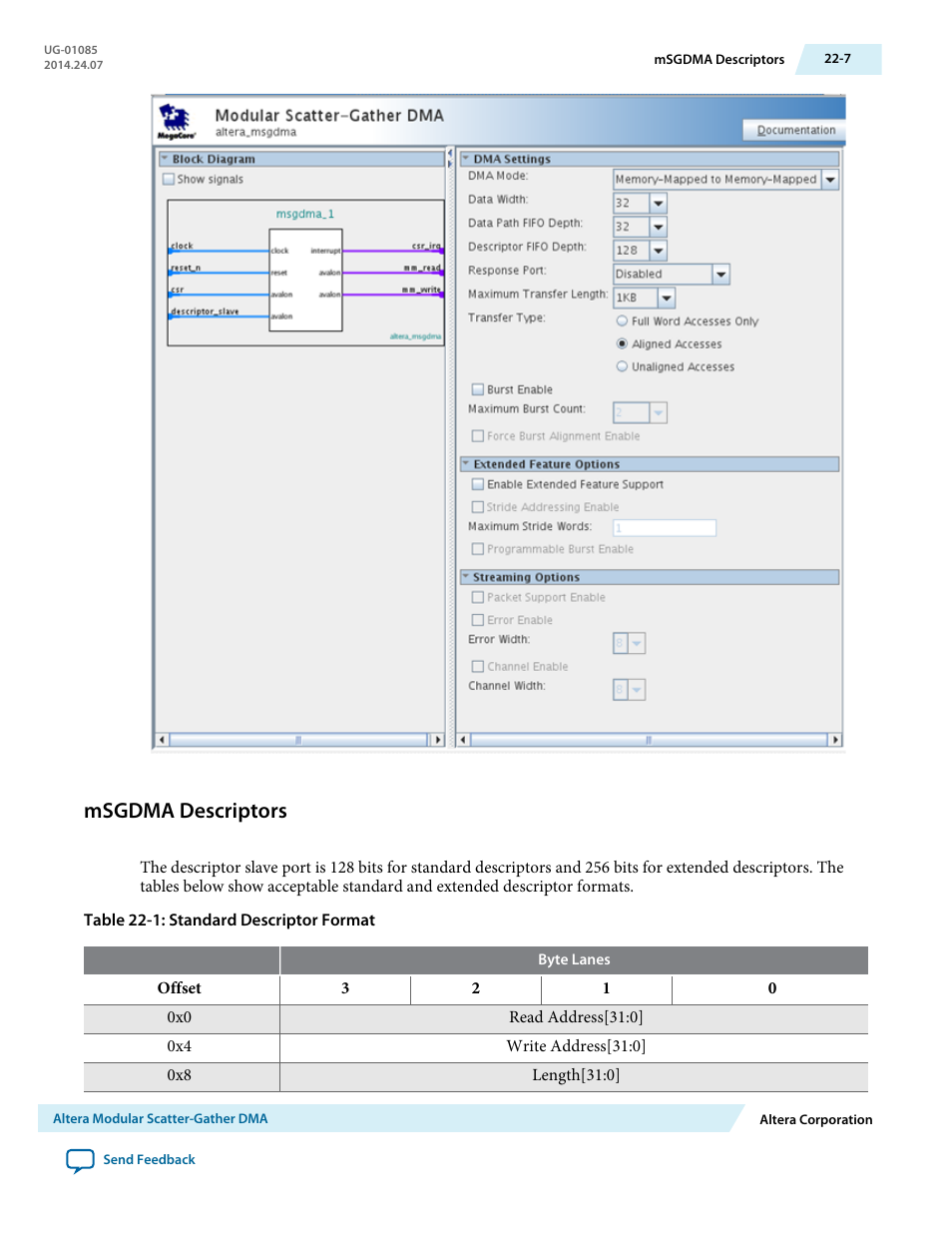The width and height of the screenshot is (952, 1233).
Task: Click the 0x4 offset cell
Action: 180,1046
